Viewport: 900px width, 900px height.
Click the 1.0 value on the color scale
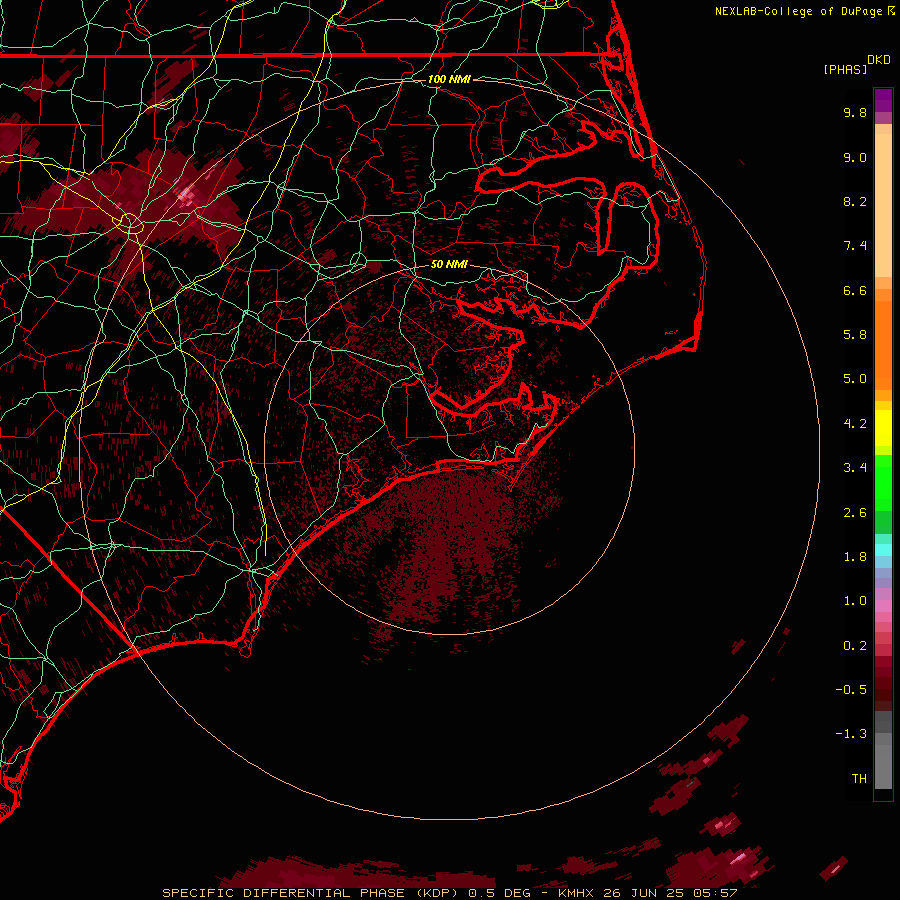tap(855, 602)
